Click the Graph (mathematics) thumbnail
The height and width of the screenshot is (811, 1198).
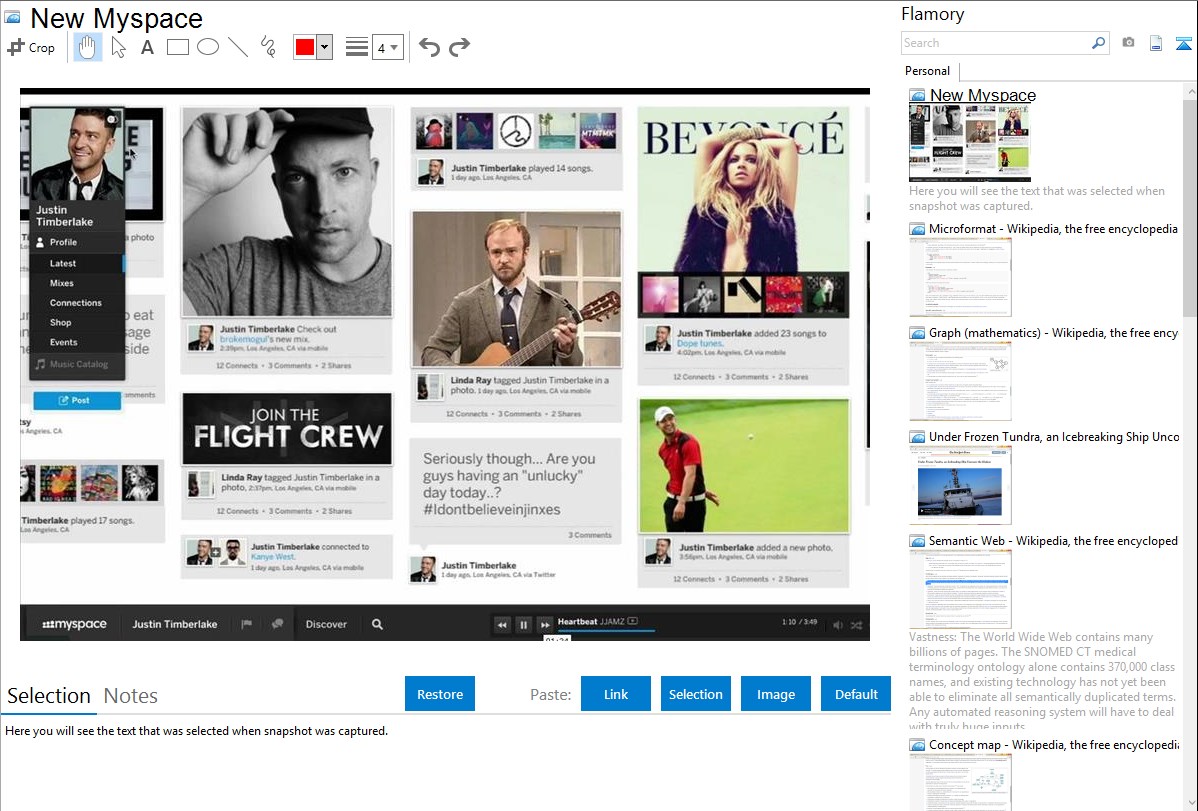coord(960,381)
